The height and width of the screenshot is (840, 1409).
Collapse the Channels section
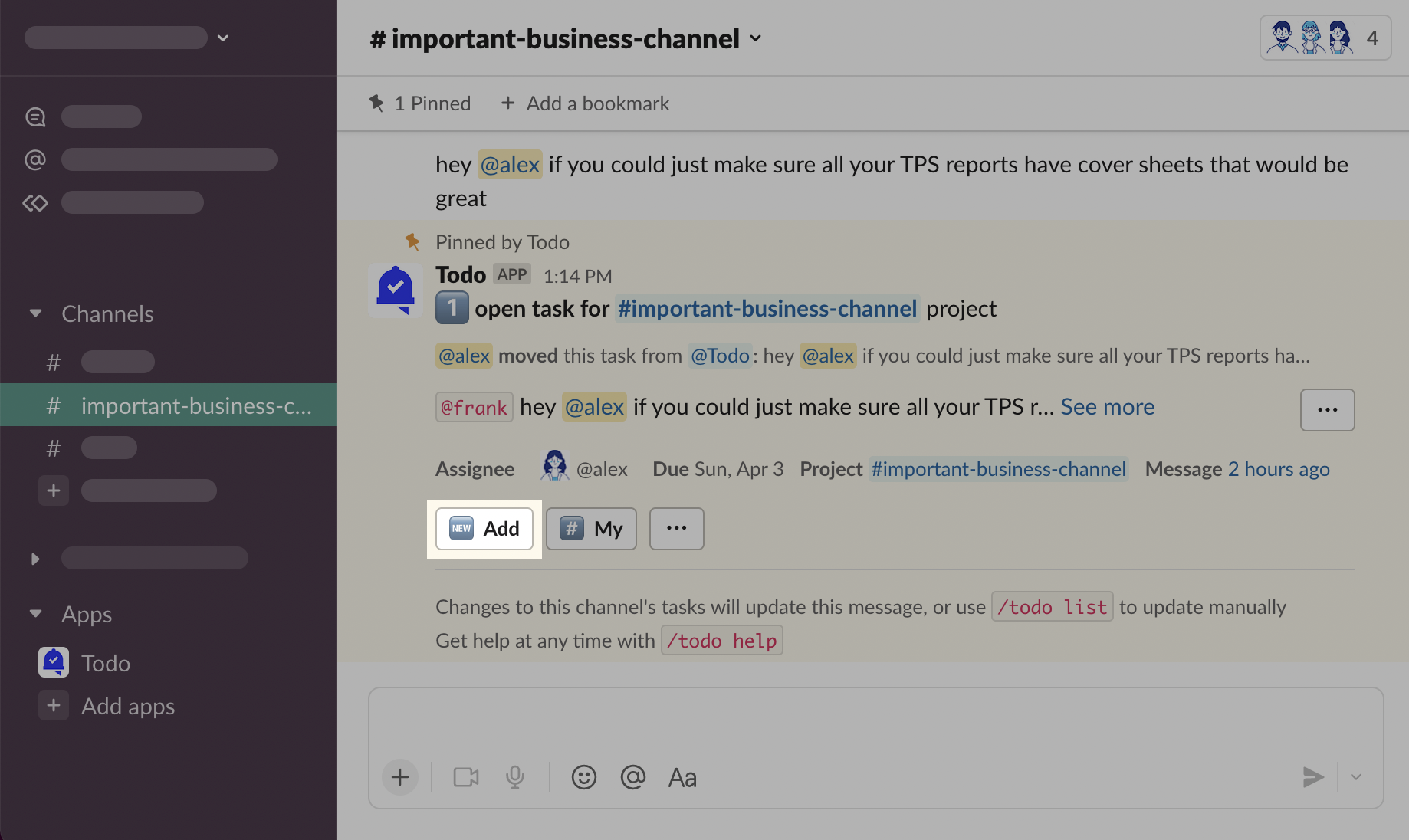coord(35,313)
